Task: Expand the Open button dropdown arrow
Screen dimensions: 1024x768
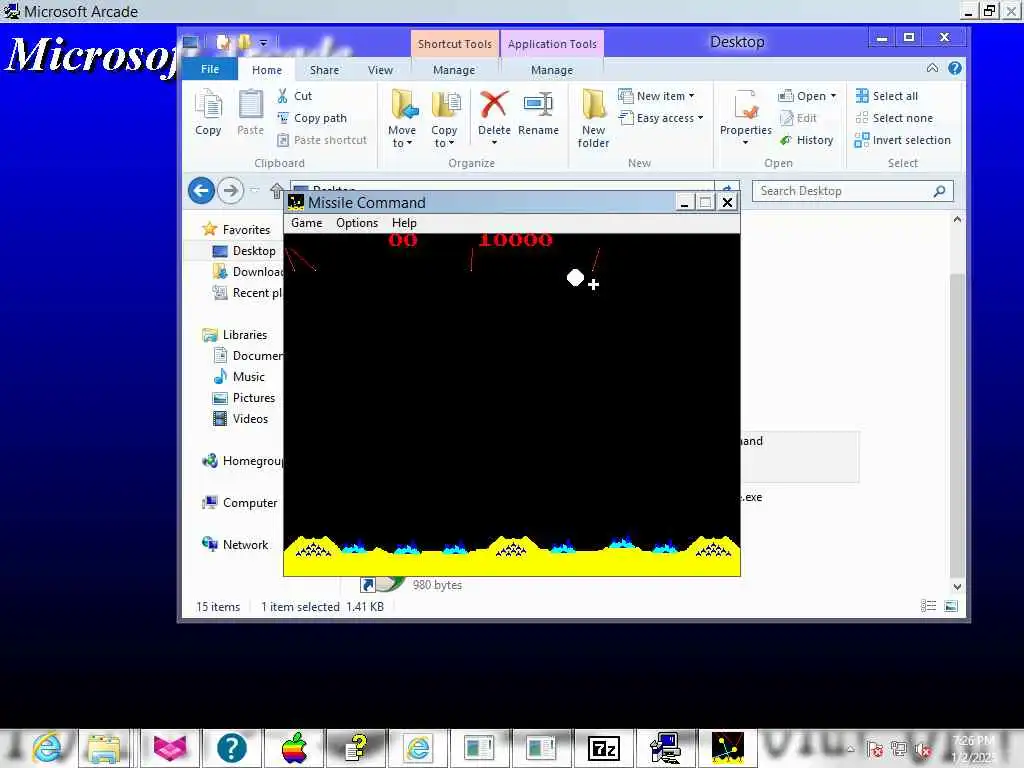Action: pyautogui.click(x=833, y=96)
